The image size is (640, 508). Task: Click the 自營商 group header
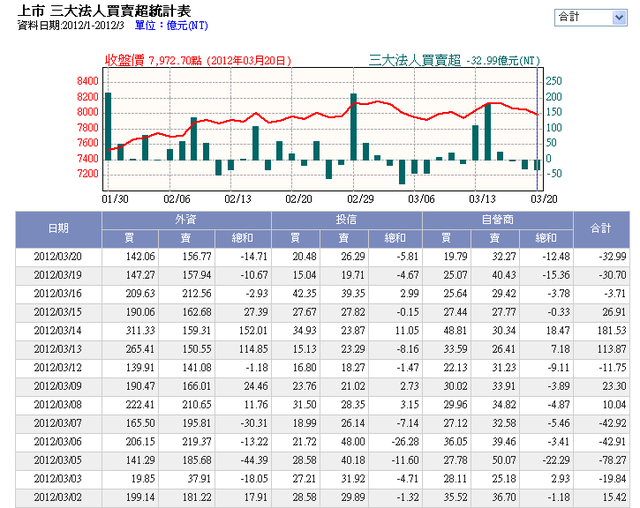498,220
